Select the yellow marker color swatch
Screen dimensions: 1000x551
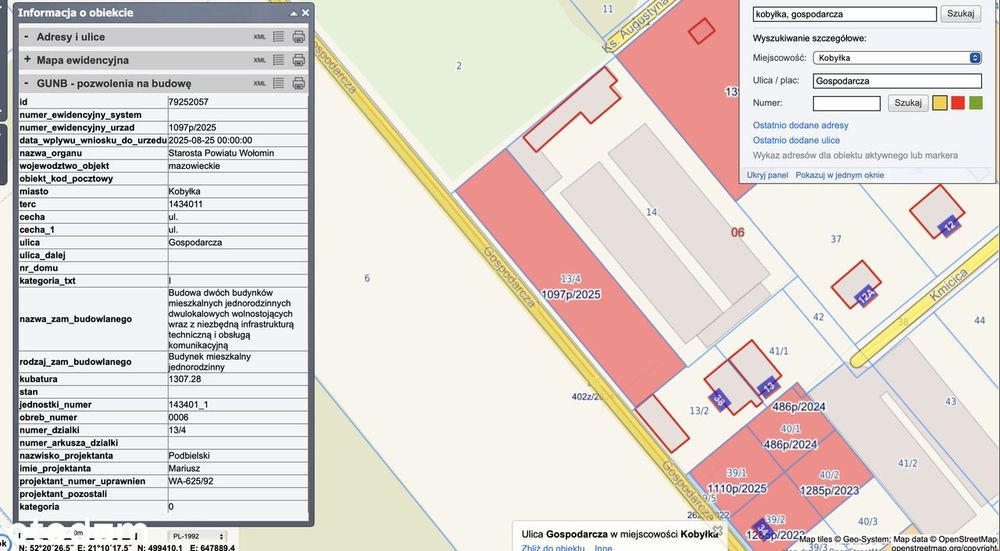(x=939, y=103)
